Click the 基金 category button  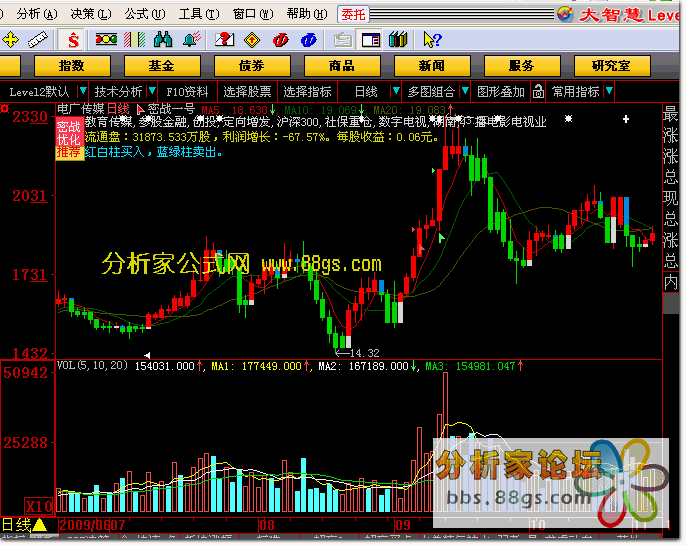[x=162, y=66]
